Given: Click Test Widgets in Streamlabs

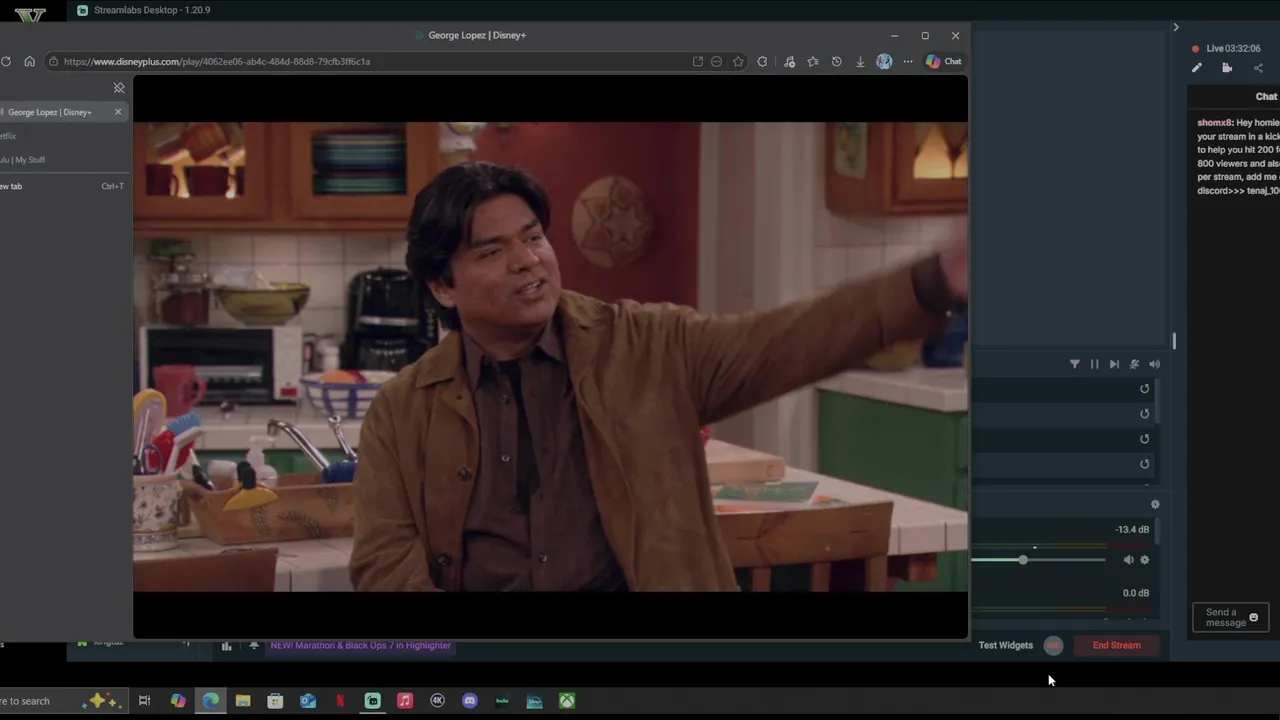Looking at the screenshot, I should [1006, 645].
